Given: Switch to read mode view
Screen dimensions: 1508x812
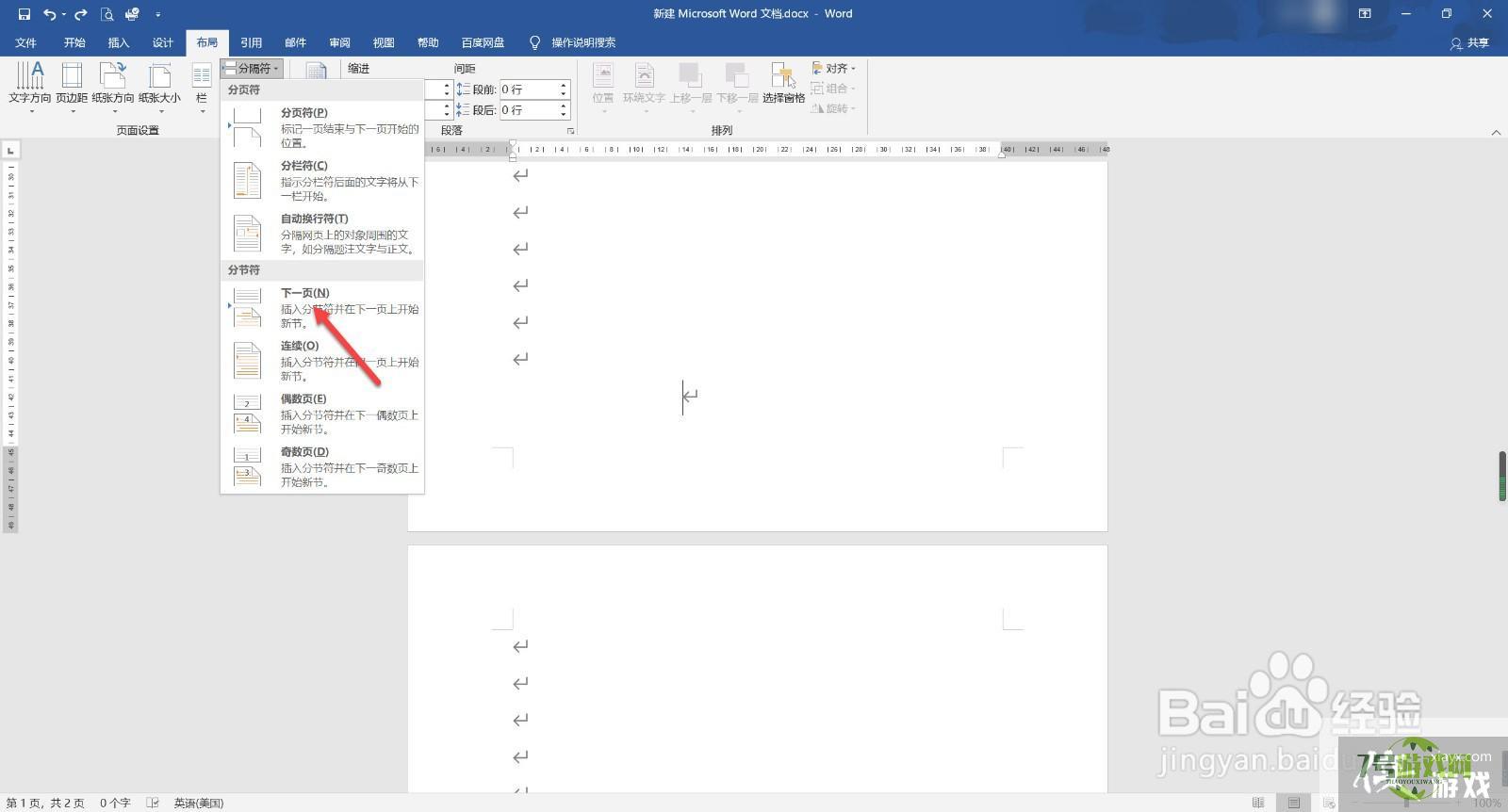Looking at the screenshot, I should click(x=1258, y=804).
